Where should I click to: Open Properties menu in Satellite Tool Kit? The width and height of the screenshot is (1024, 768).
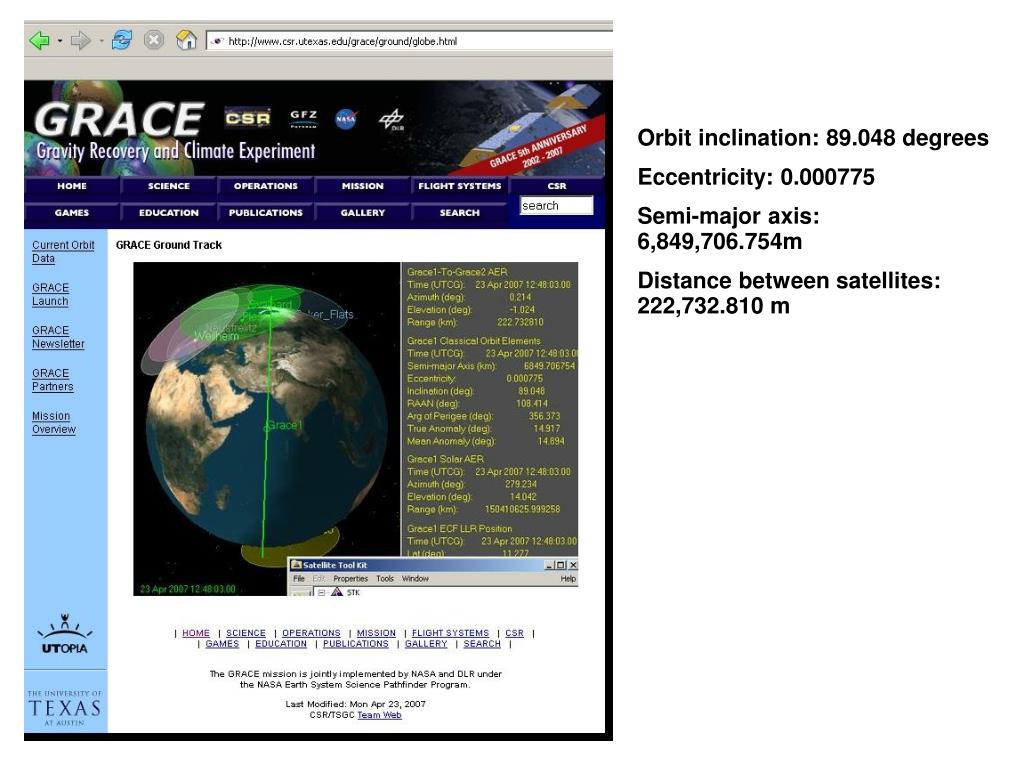[x=351, y=579]
